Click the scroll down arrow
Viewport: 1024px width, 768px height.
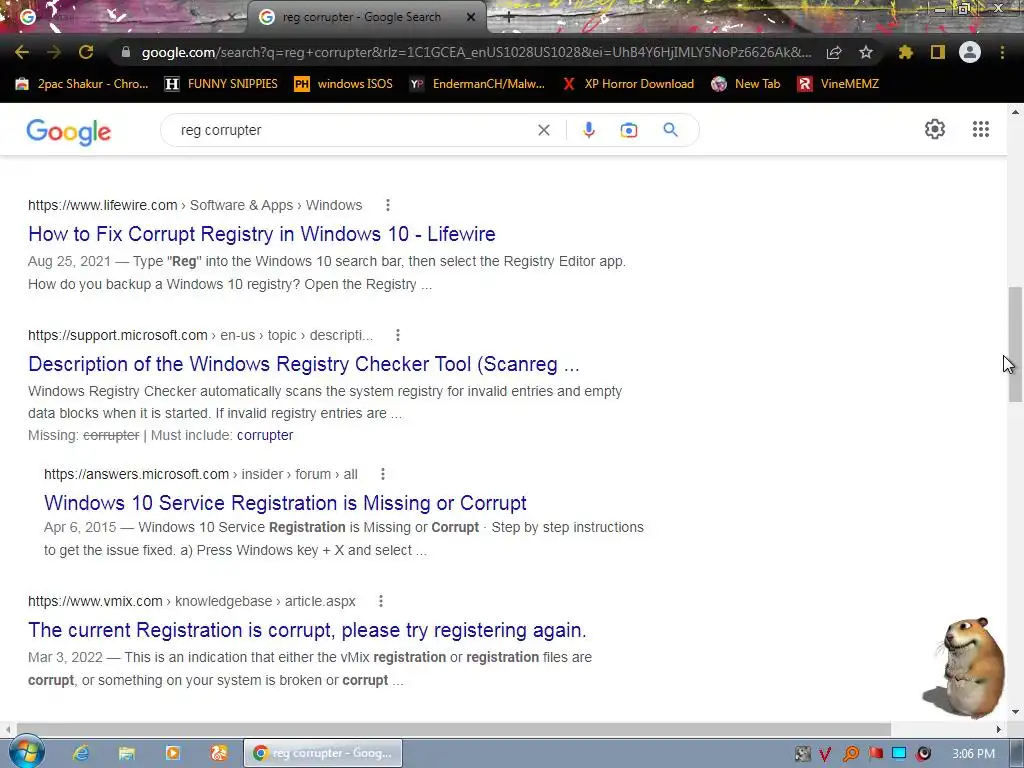[x=1015, y=711]
